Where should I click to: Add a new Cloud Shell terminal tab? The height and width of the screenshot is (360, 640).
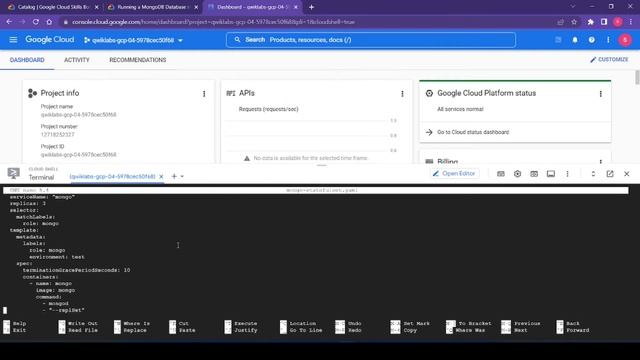[x=174, y=176]
